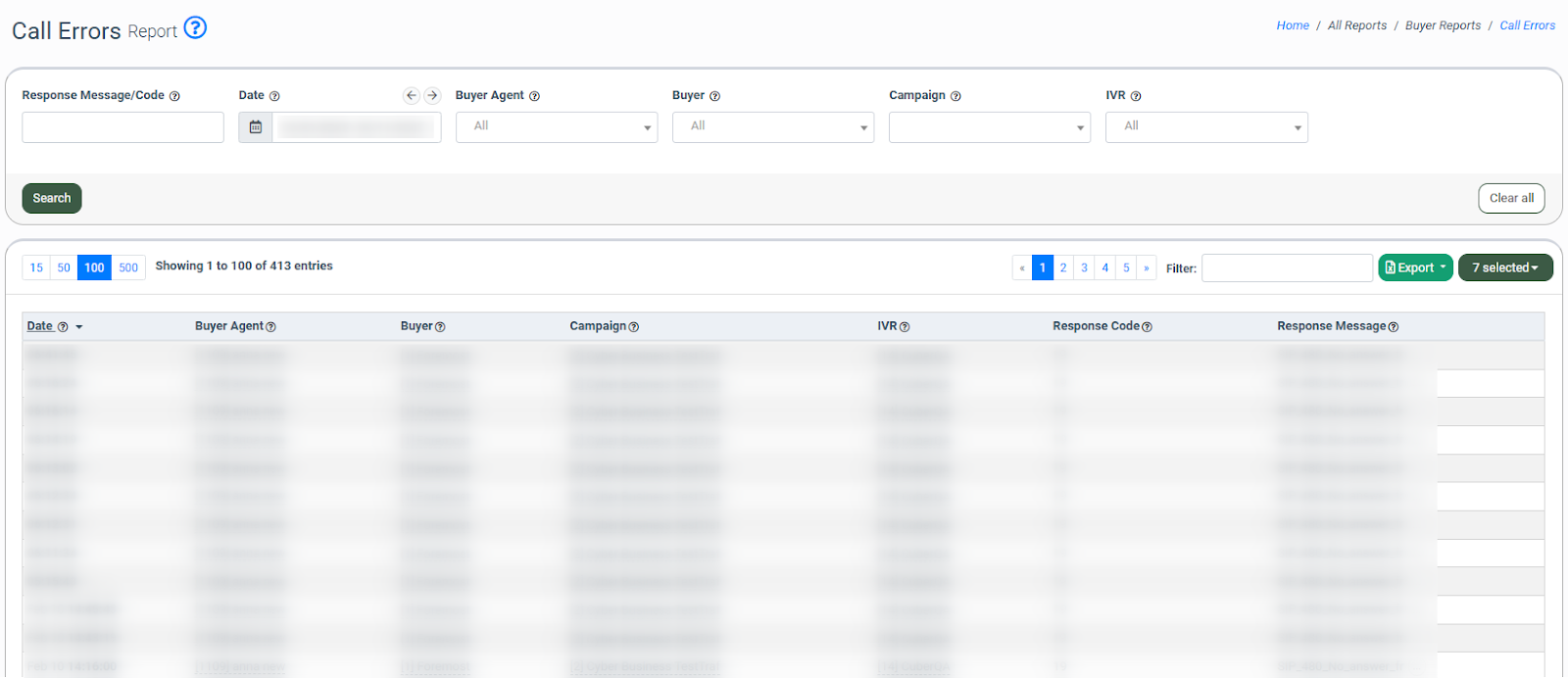The width and height of the screenshot is (1568, 679).
Task: Click the Clear all button
Action: tap(1510, 198)
